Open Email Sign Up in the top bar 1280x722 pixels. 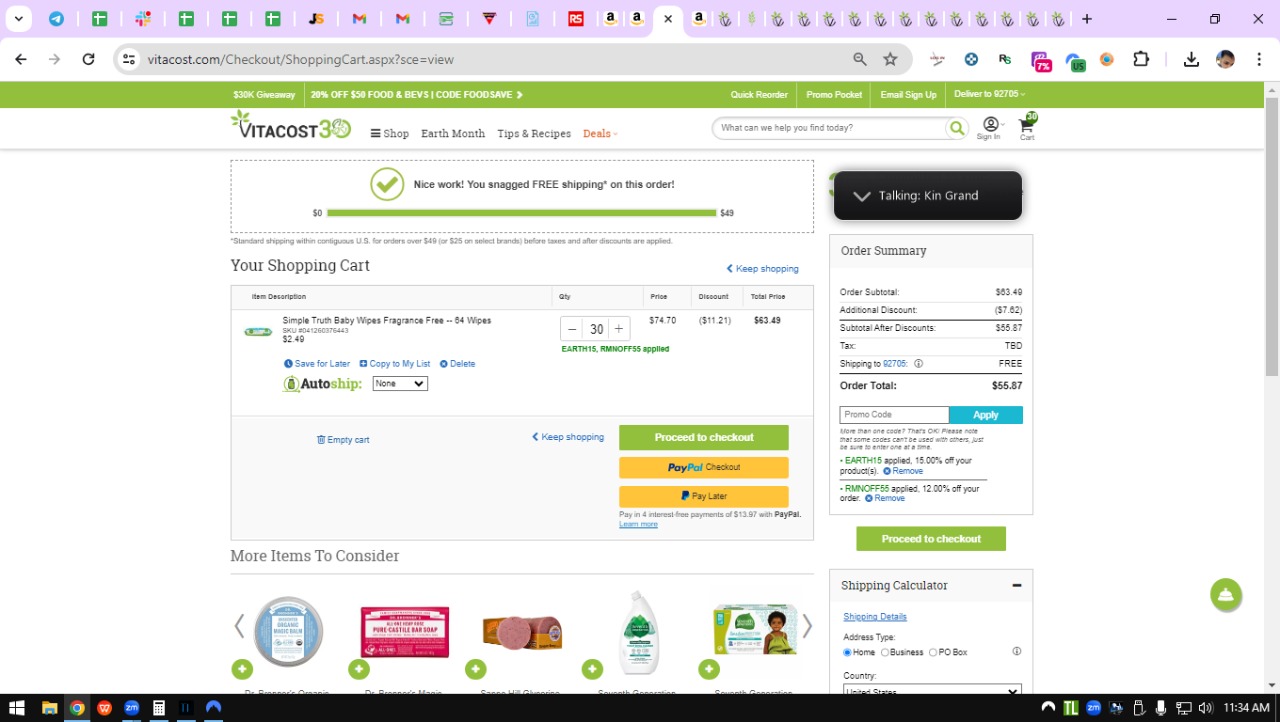click(908, 94)
